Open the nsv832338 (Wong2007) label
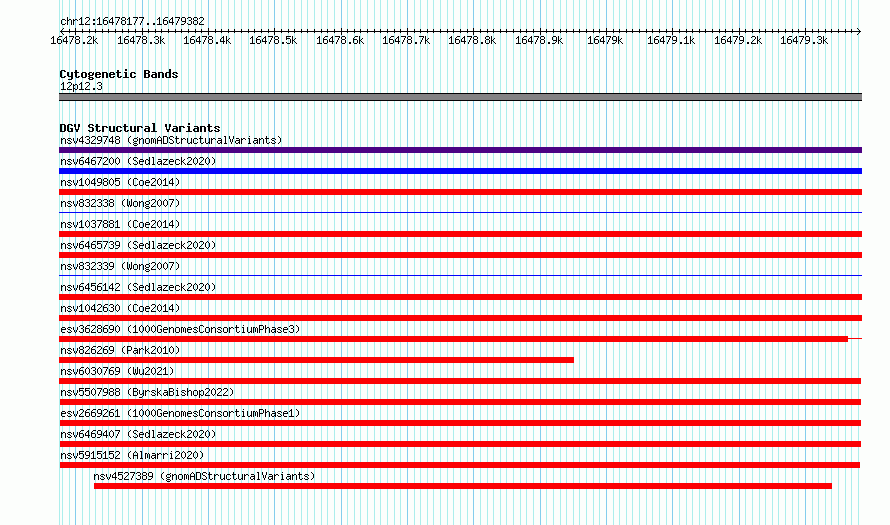Image resolution: width=890 pixels, height=525 pixels. 120,203
